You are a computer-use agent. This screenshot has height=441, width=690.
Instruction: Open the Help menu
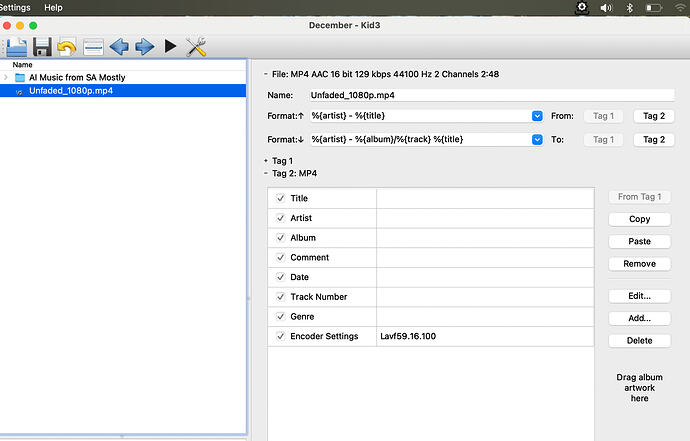pyautogui.click(x=53, y=7)
